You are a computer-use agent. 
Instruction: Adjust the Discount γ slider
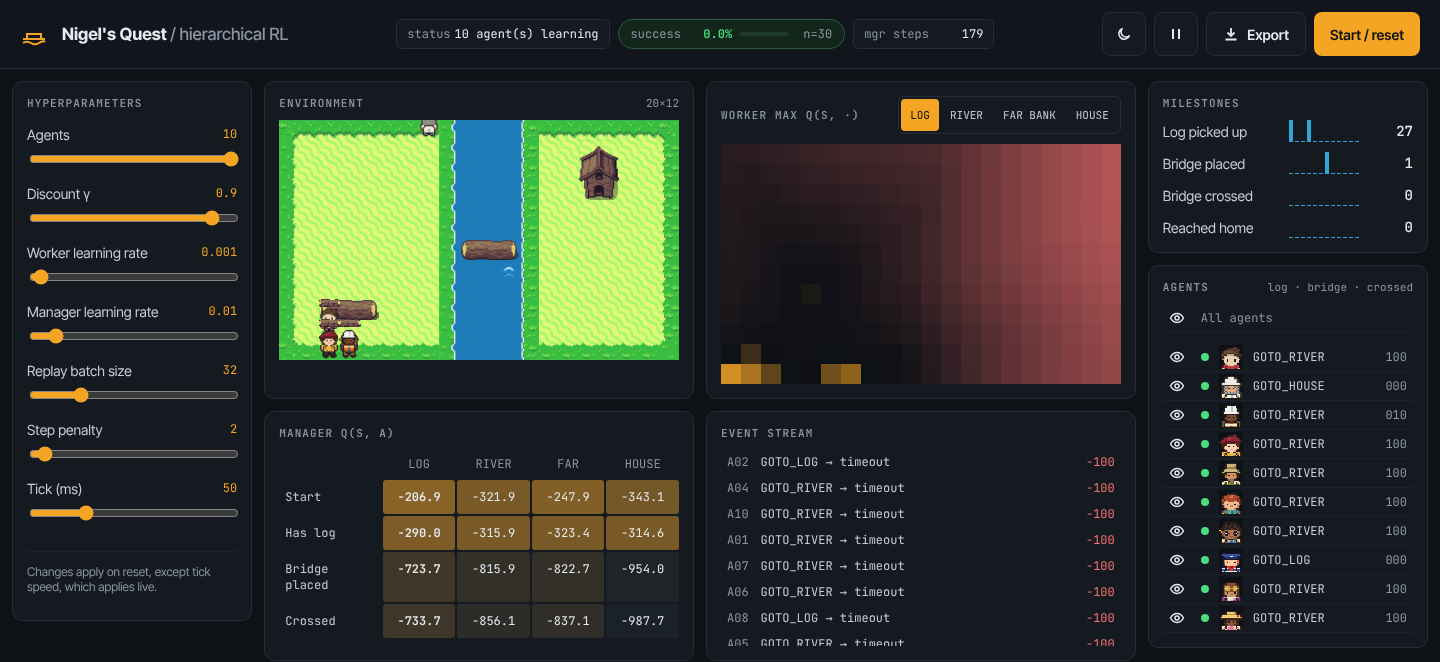pyautogui.click(x=134, y=218)
